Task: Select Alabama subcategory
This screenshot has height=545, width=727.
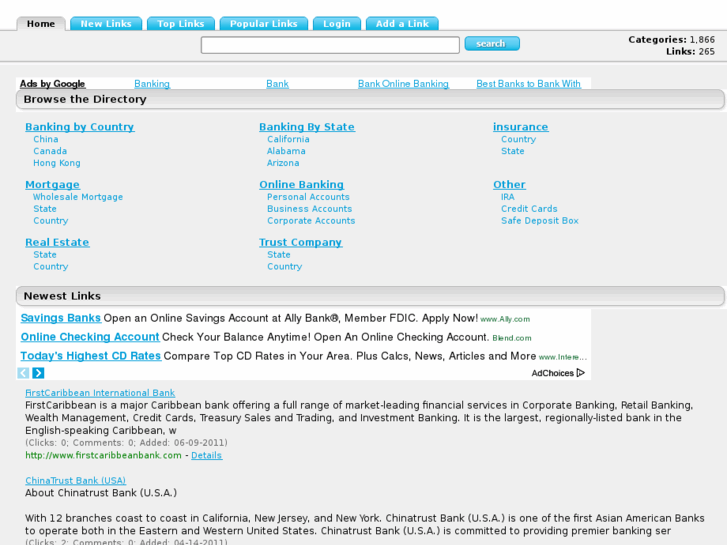Action: tap(286, 151)
